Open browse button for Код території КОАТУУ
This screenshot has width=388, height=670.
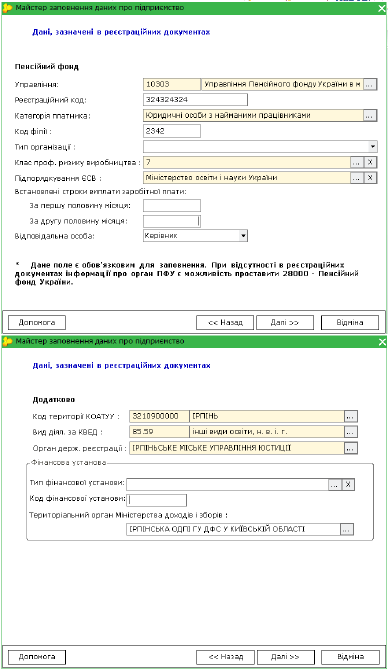(x=351, y=416)
